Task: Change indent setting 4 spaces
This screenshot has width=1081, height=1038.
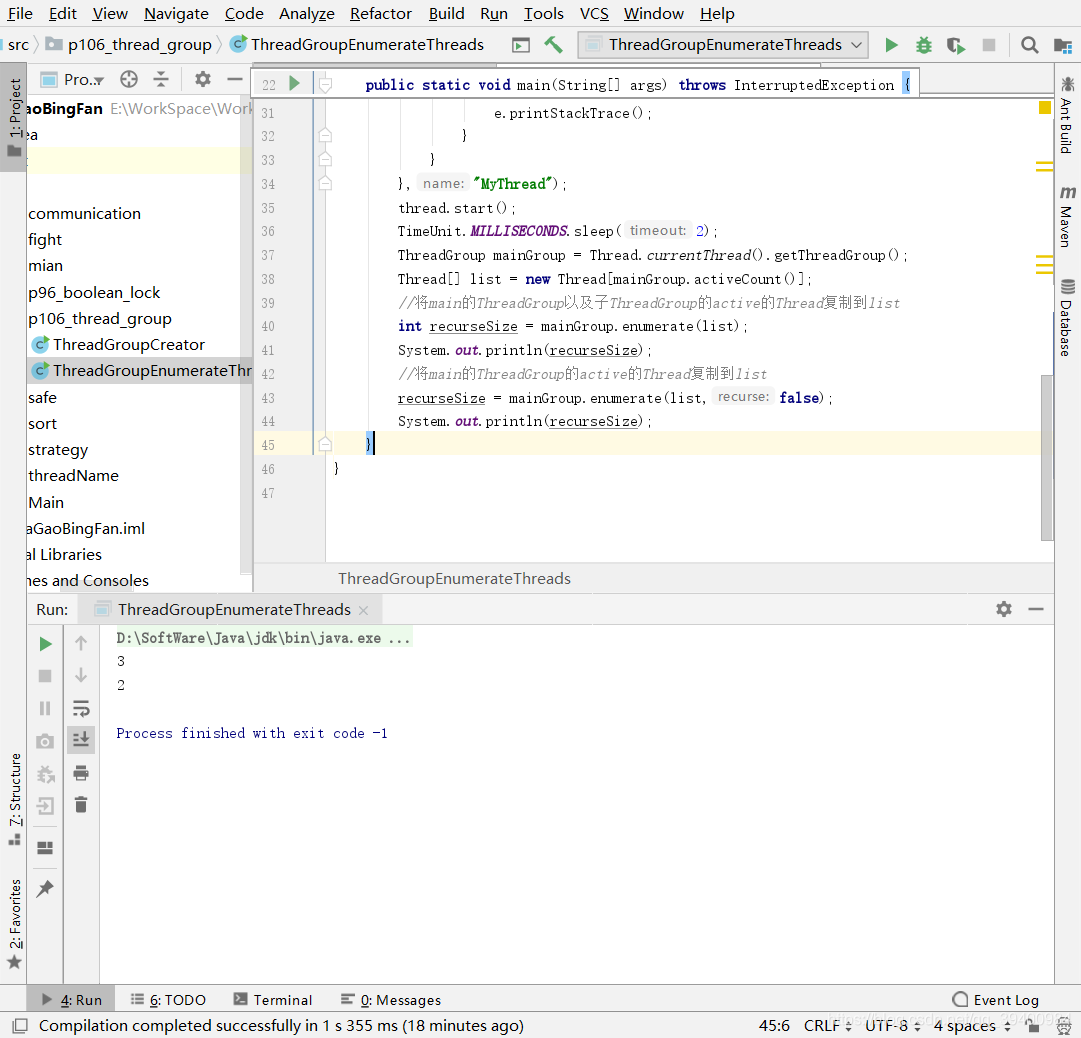Action: (x=972, y=1026)
